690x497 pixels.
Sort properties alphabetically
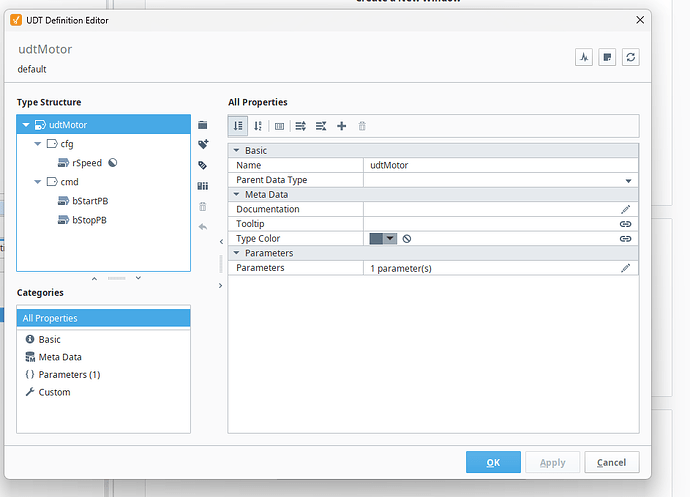pyautogui.click(x=258, y=126)
